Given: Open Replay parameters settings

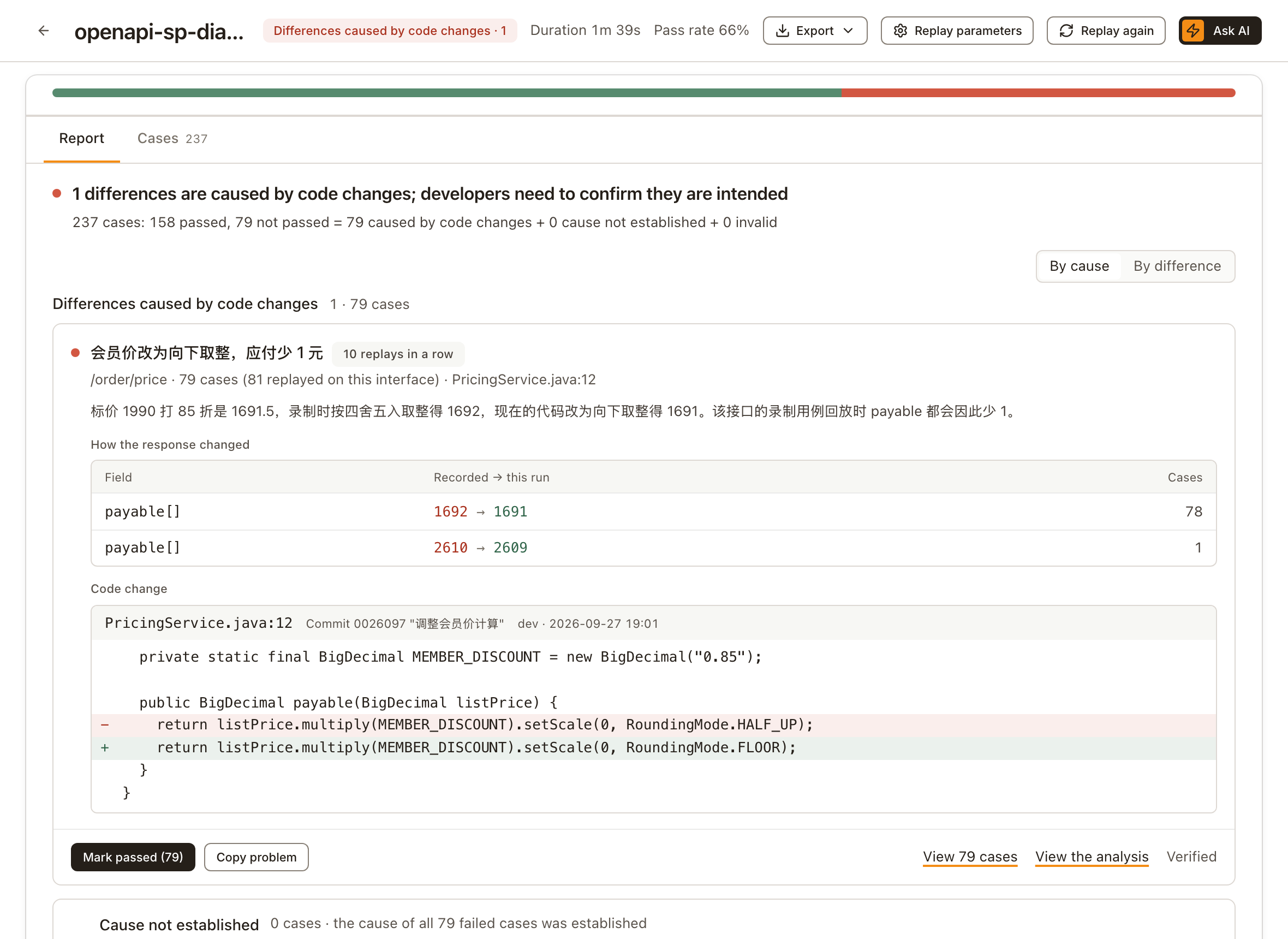Looking at the screenshot, I should [957, 31].
